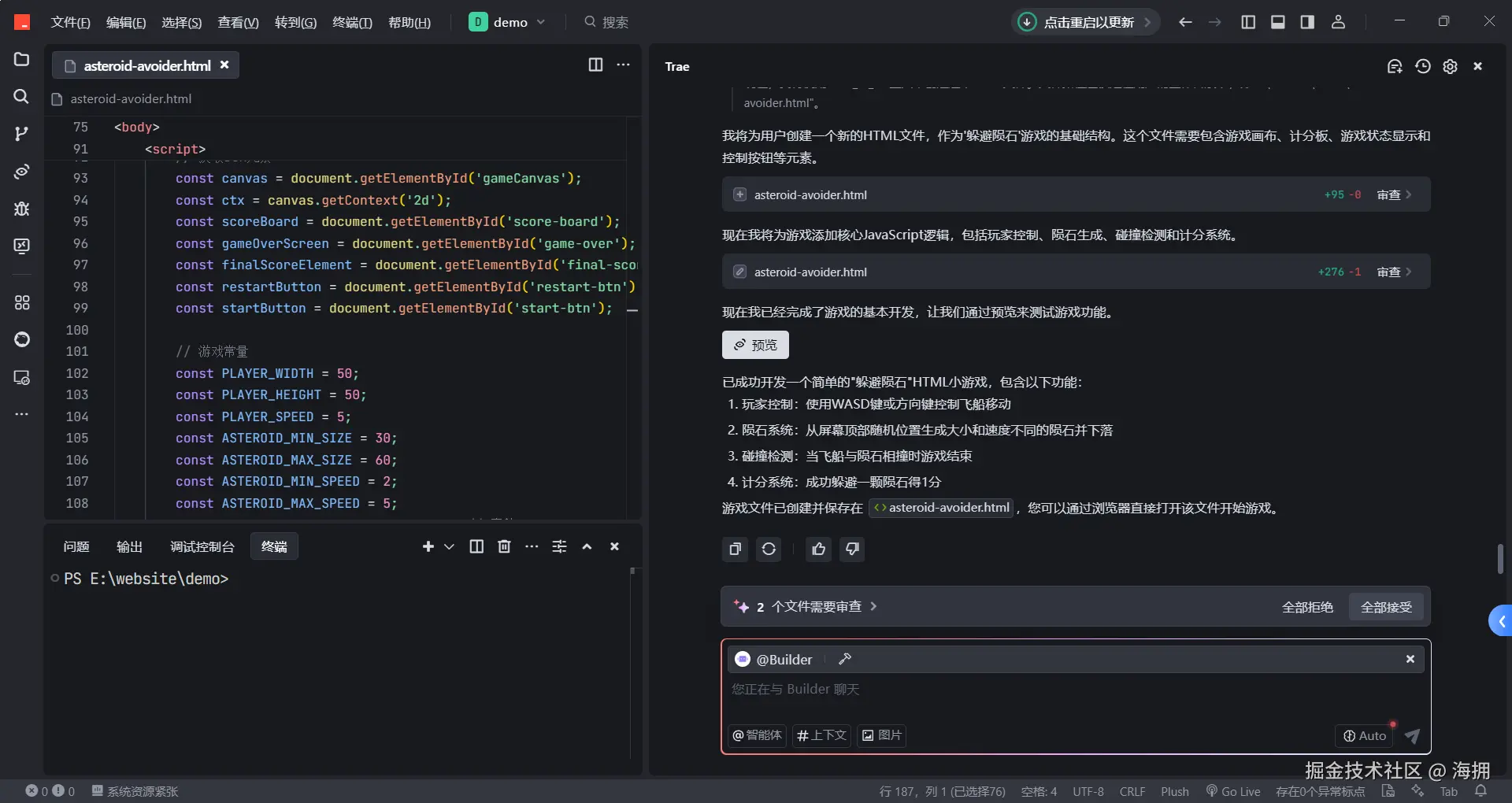Open the editor tab's more actions menu

tap(623, 65)
